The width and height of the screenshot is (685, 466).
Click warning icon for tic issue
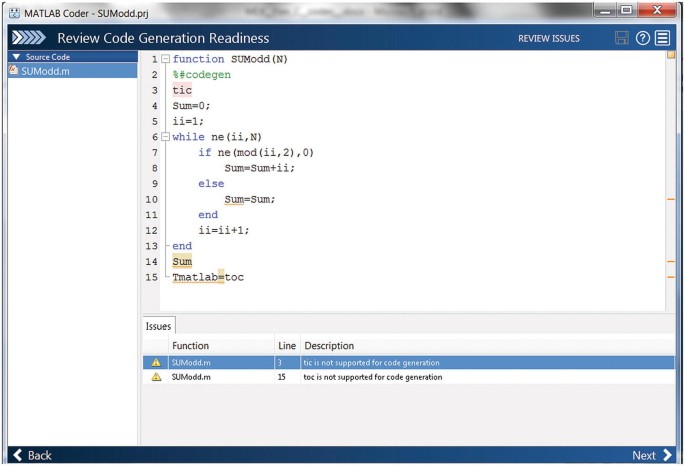[x=155, y=362]
